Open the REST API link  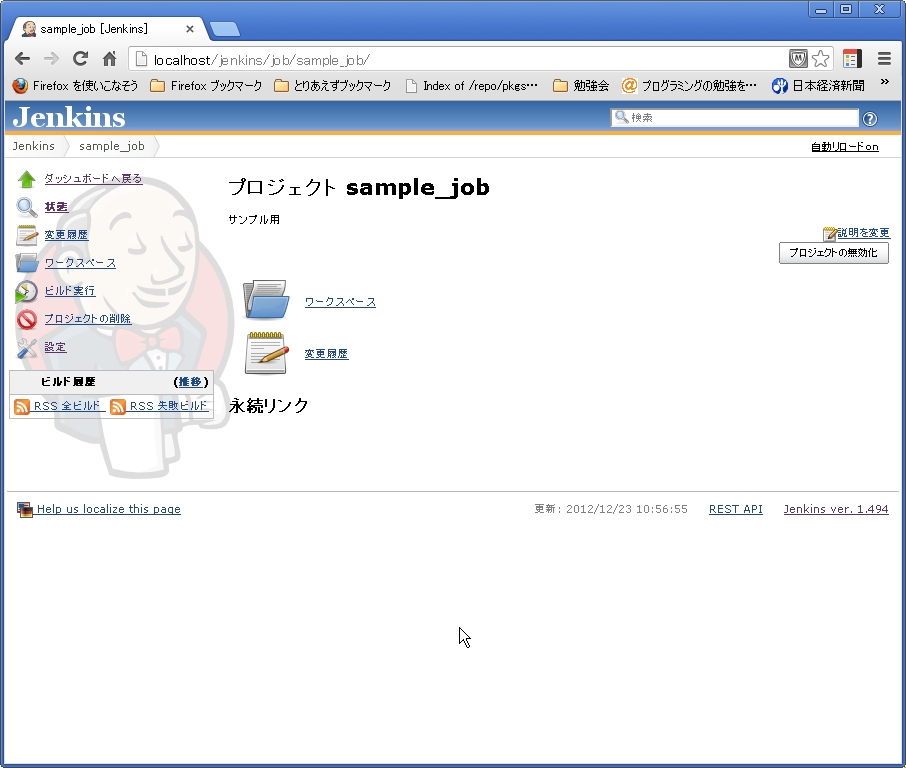point(736,509)
